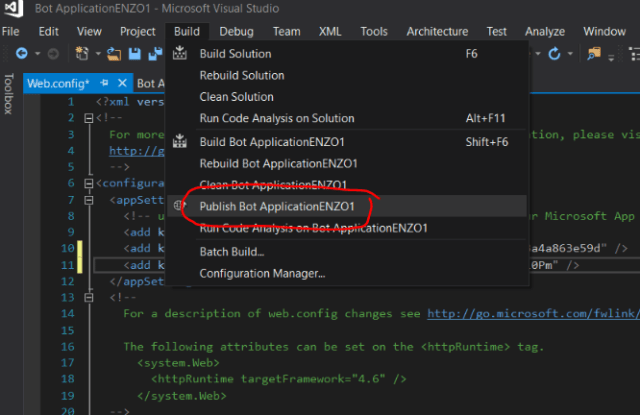
Task: Click the Build Bot ApplicationENZO1 menu icon
Action: click(x=180, y=141)
